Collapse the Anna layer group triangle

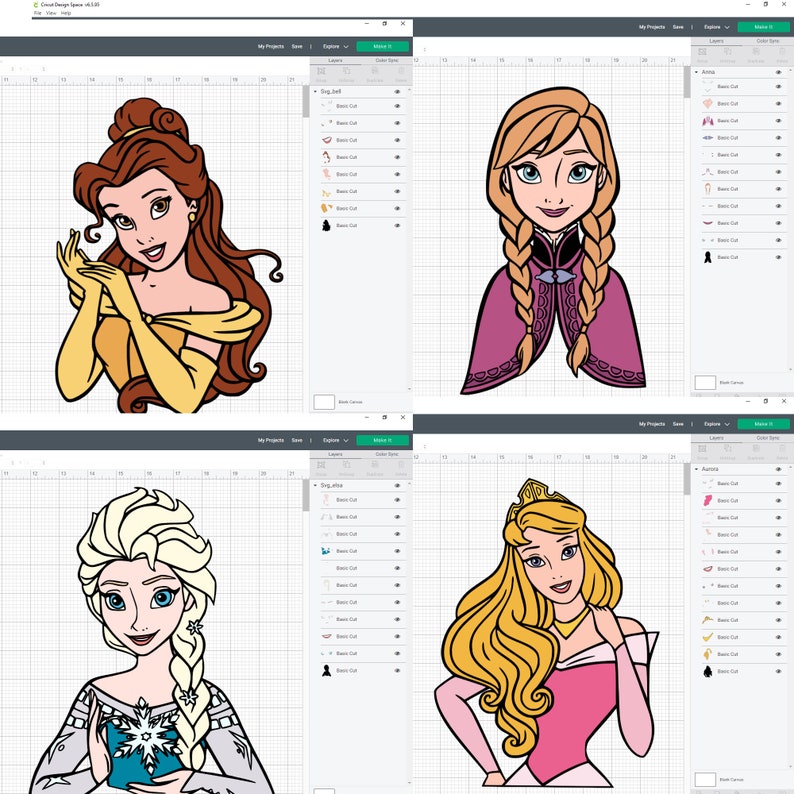697,72
